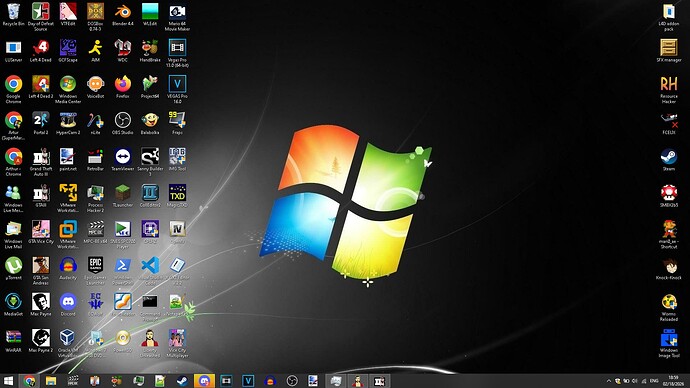The height and width of the screenshot is (388, 690).
Task: Open the WinRAR desktop shortcut
Action: point(14,341)
